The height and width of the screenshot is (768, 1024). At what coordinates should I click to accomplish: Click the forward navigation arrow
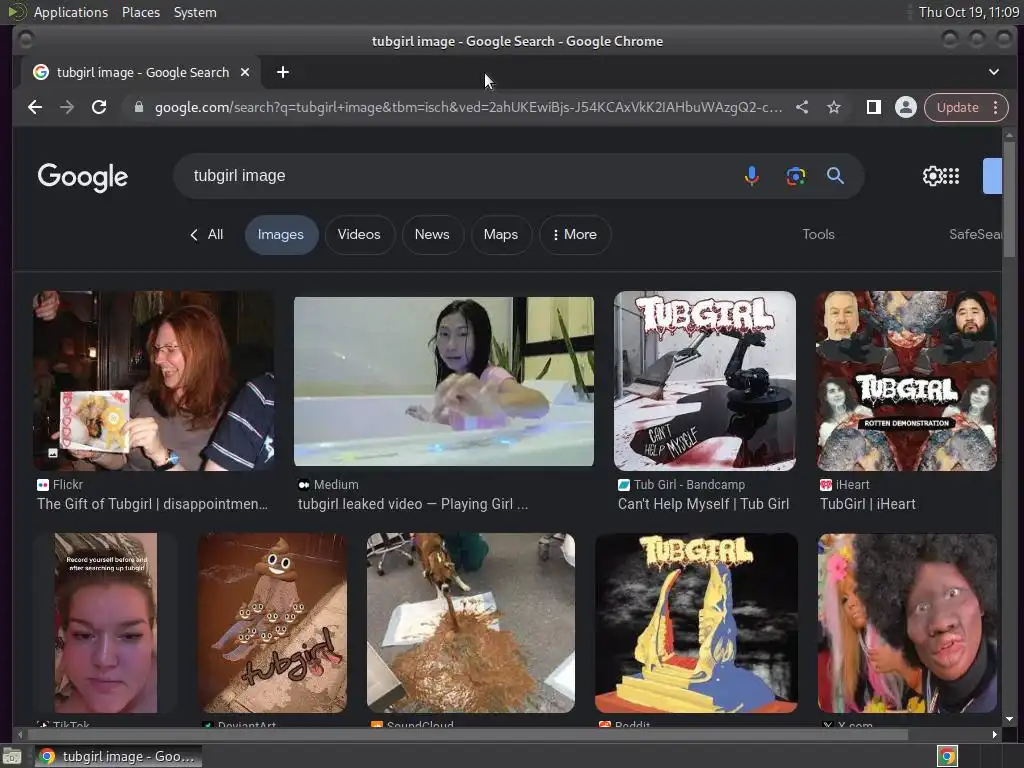(x=67, y=107)
